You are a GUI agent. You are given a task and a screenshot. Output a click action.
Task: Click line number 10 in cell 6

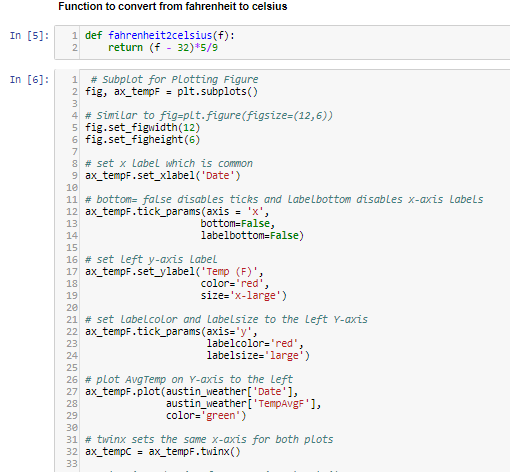72,187
